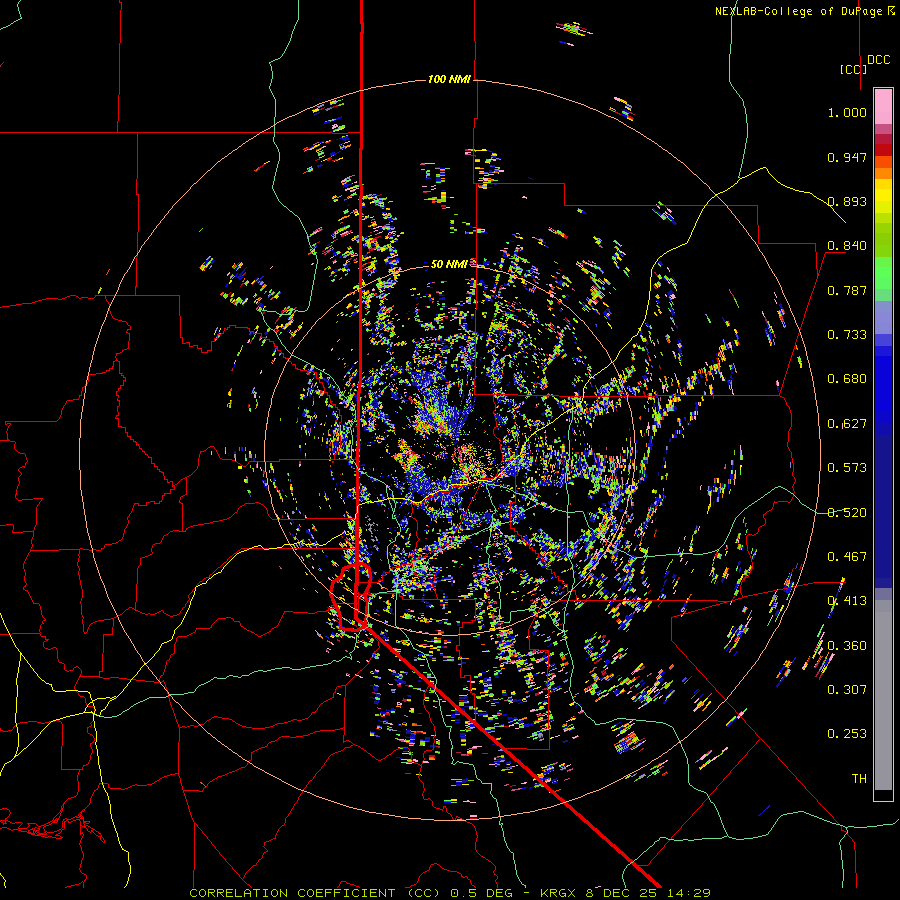Click the 0.467 legend value
This screenshot has height=900, width=900.
(x=847, y=557)
